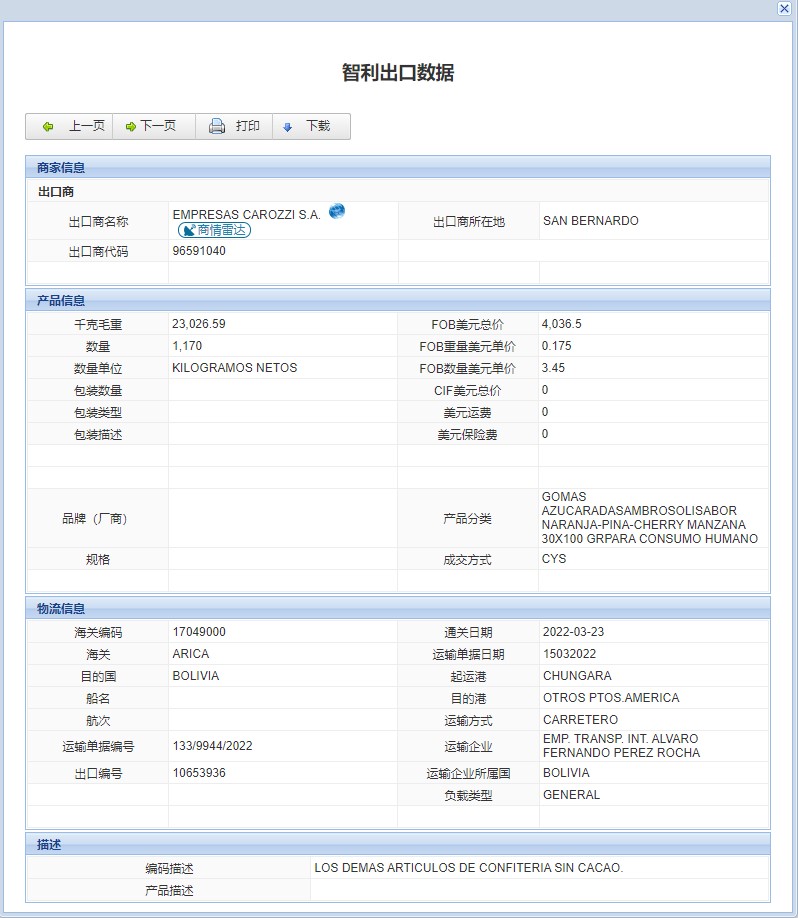798x918 pixels.
Task: Select FOB quantity unit price 3.45
Action: 553,368
